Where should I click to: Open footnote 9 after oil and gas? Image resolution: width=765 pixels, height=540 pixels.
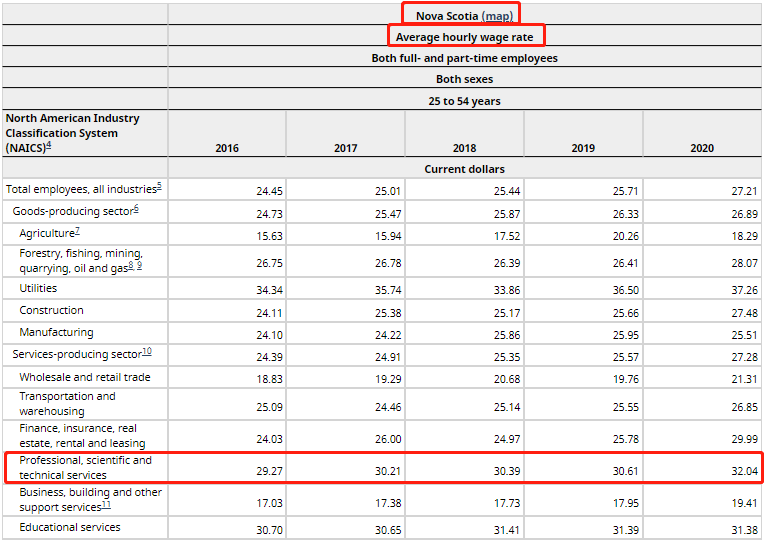[139, 265]
